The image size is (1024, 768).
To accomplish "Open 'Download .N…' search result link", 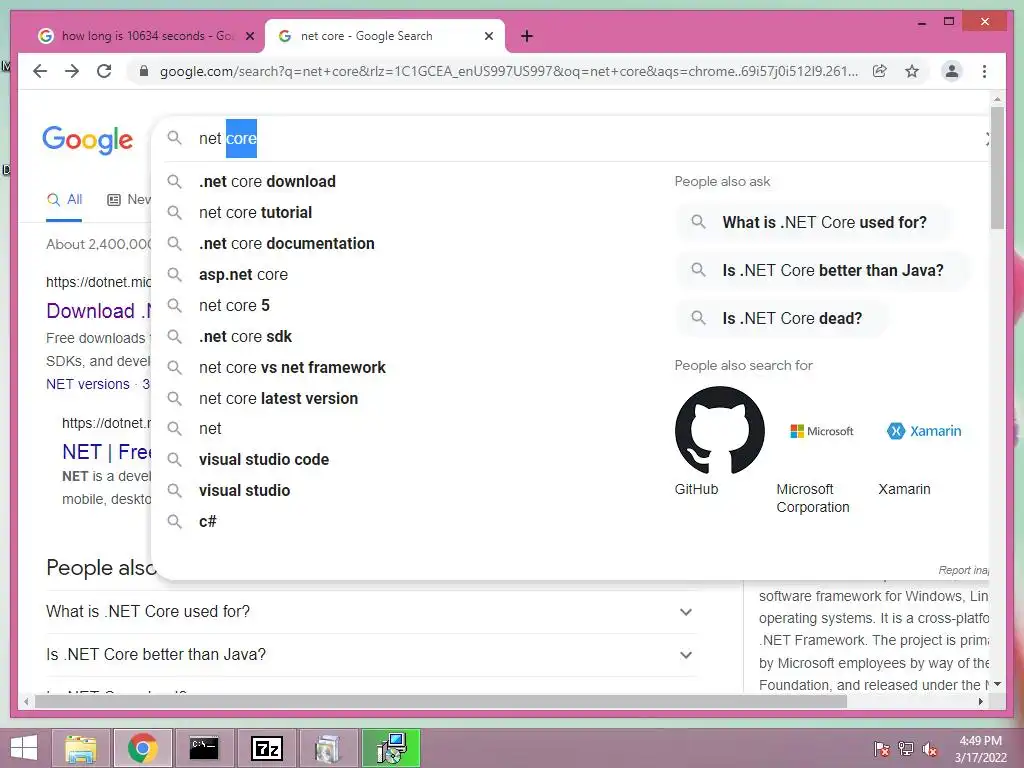I will tap(99, 311).
